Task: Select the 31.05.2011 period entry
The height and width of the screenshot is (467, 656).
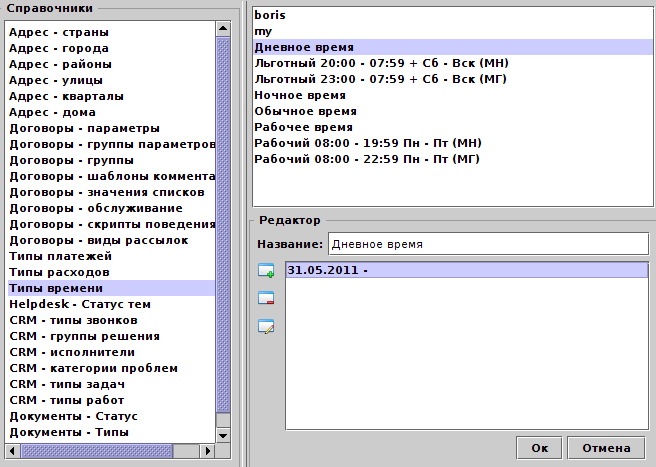Action: [x=468, y=270]
